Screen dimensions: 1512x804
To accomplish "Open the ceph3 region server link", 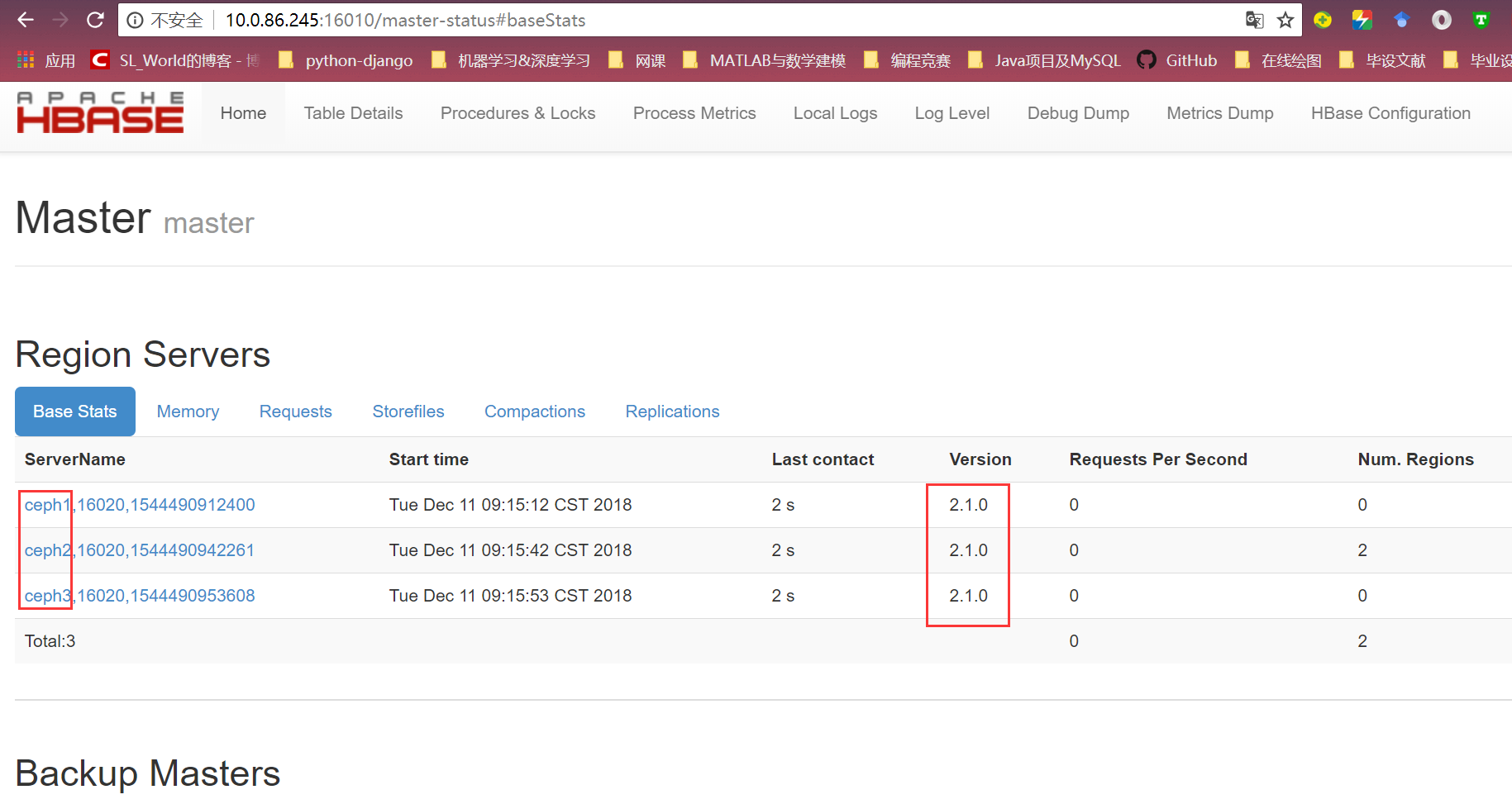I will pyautogui.click(x=45, y=595).
